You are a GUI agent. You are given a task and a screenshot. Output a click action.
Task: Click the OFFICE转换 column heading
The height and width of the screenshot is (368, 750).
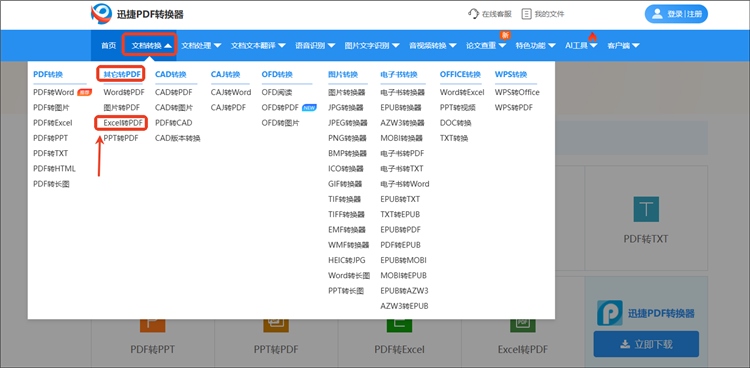coord(460,75)
